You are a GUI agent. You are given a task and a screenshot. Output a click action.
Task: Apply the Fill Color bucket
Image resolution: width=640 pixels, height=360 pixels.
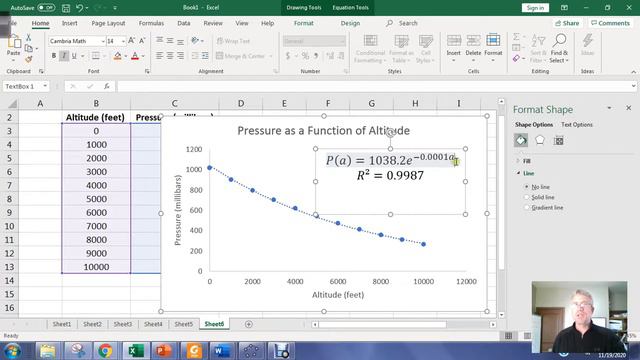point(118,56)
